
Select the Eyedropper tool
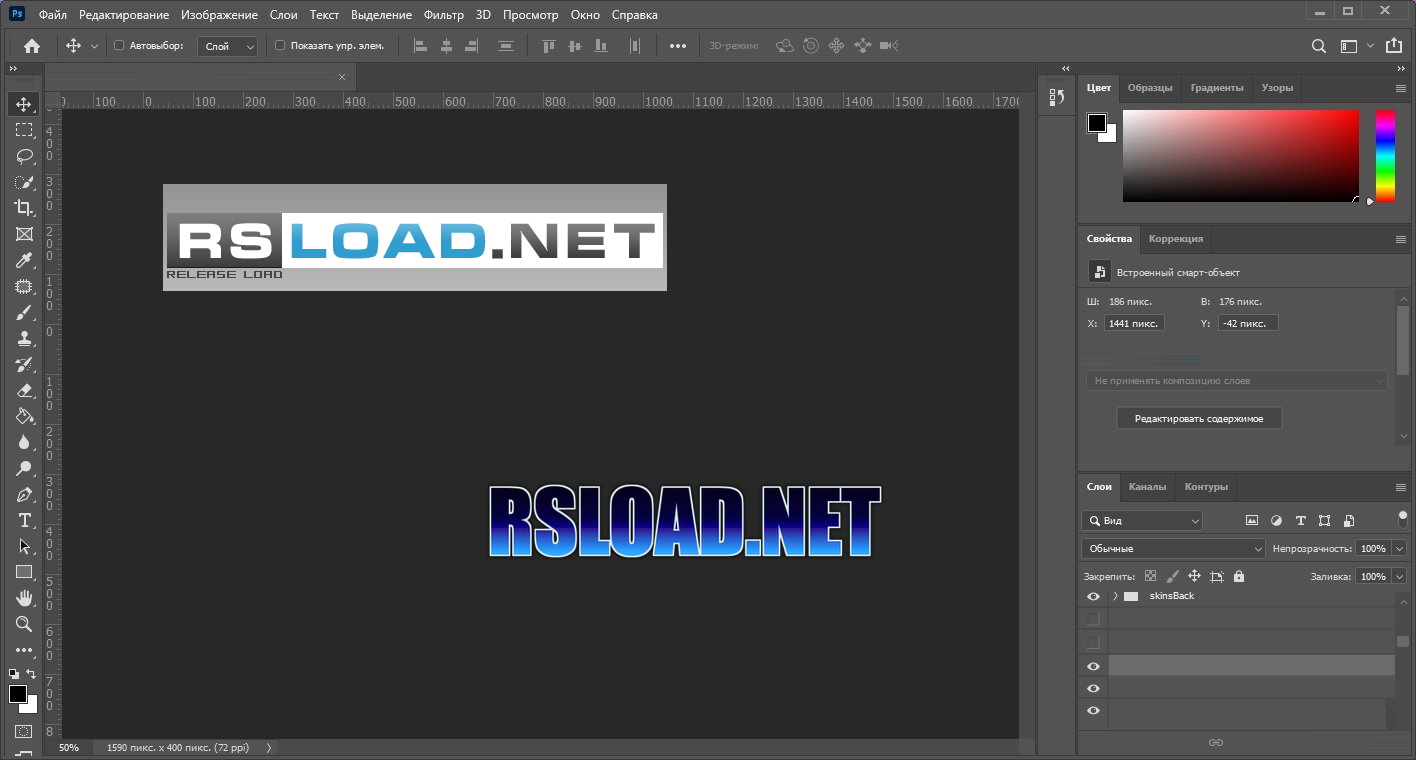tap(24, 260)
